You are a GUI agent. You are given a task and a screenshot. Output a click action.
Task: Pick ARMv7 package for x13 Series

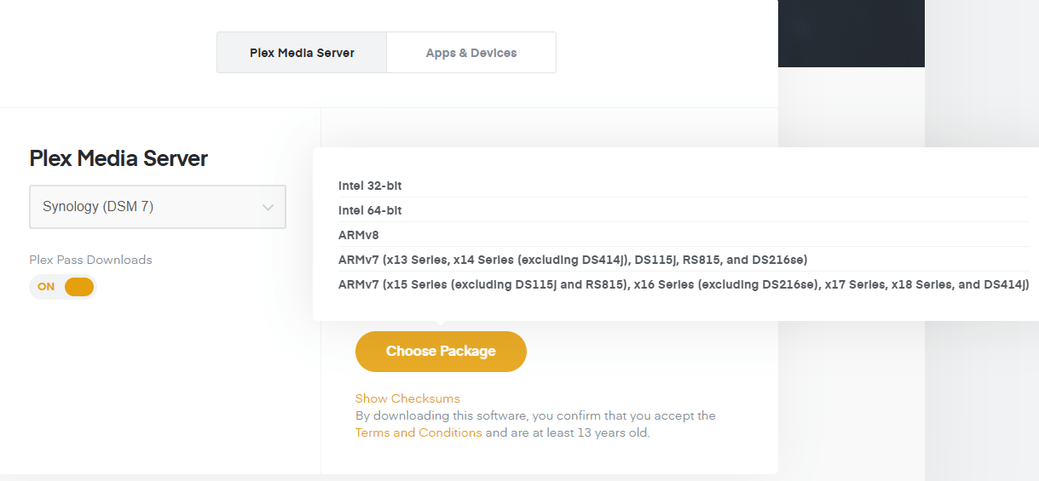coord(572,260)
